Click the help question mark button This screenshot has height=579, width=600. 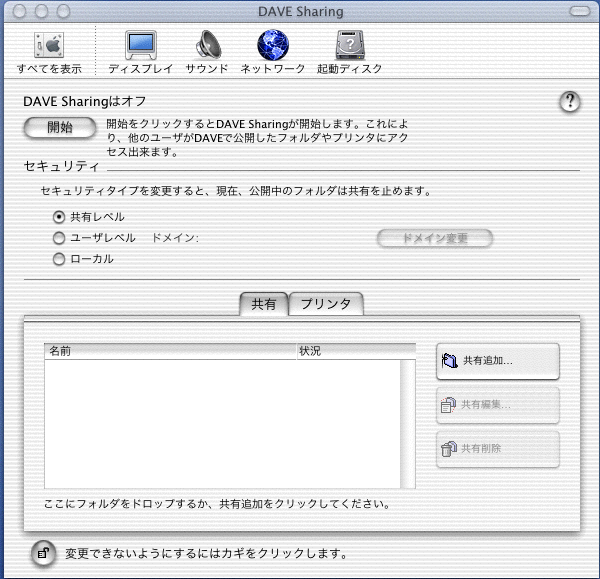pyautogui.click(x=570, y=102)
